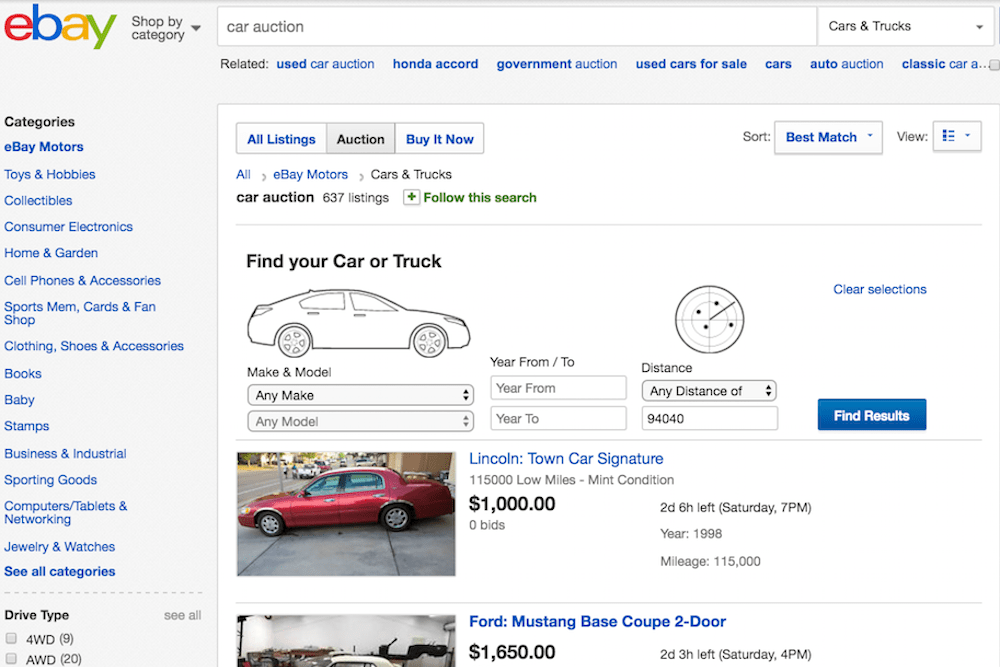Click the red Lincoln Town Car thumbnail
This screenshot has width=1000, height=667.
tap(346, 514)
